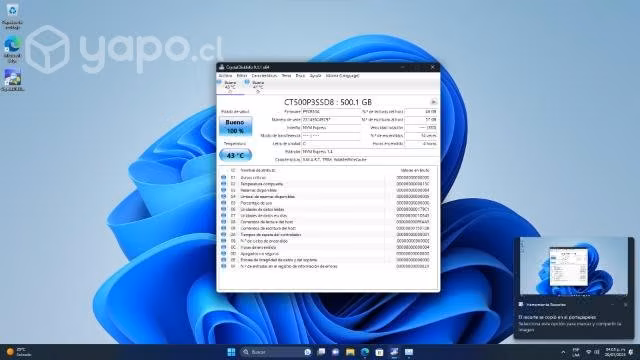Click the status icon for Horas de encendido row

(223, 247)
